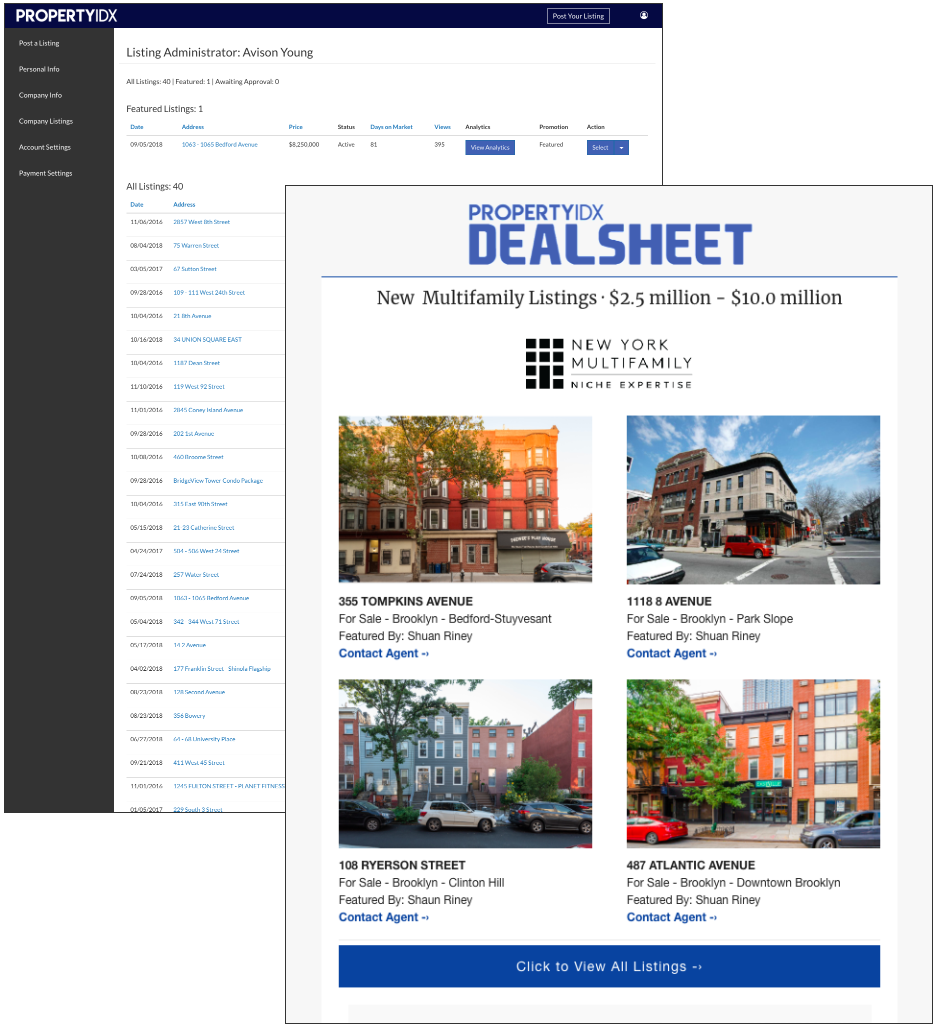The image size is (933, 1024).
Task: Click the 1118 8 AVENUE title text
Action: tap(669, 601)
